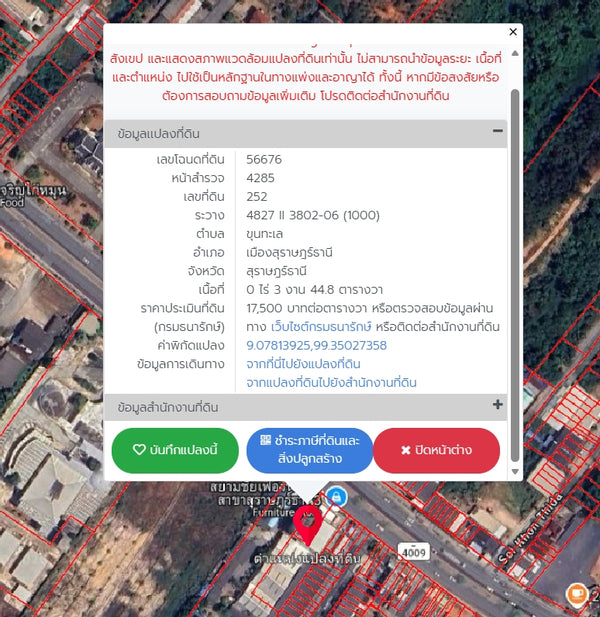The width and height of the screenshot is (600, 617).
Task: Click the ข้อมูลสำนักงานที่ดิน section header
Action: (305, 407)
